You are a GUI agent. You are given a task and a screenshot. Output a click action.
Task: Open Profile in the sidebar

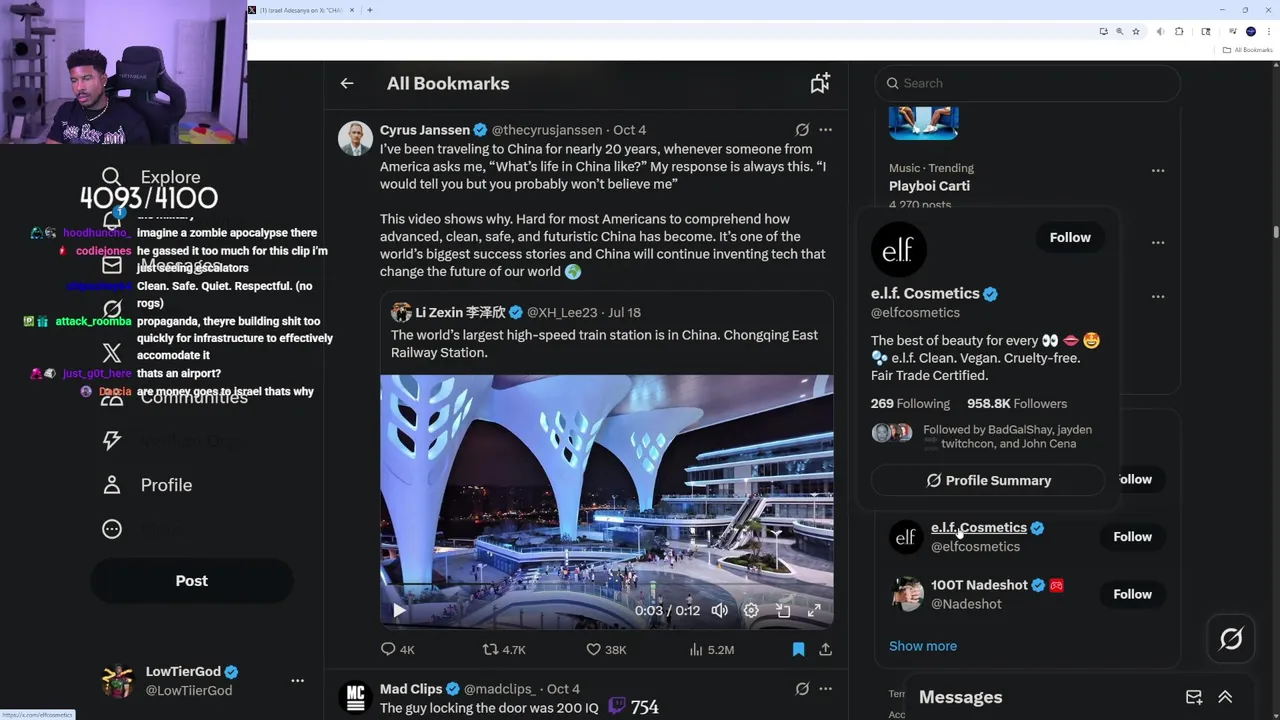(x=147, y=485)
